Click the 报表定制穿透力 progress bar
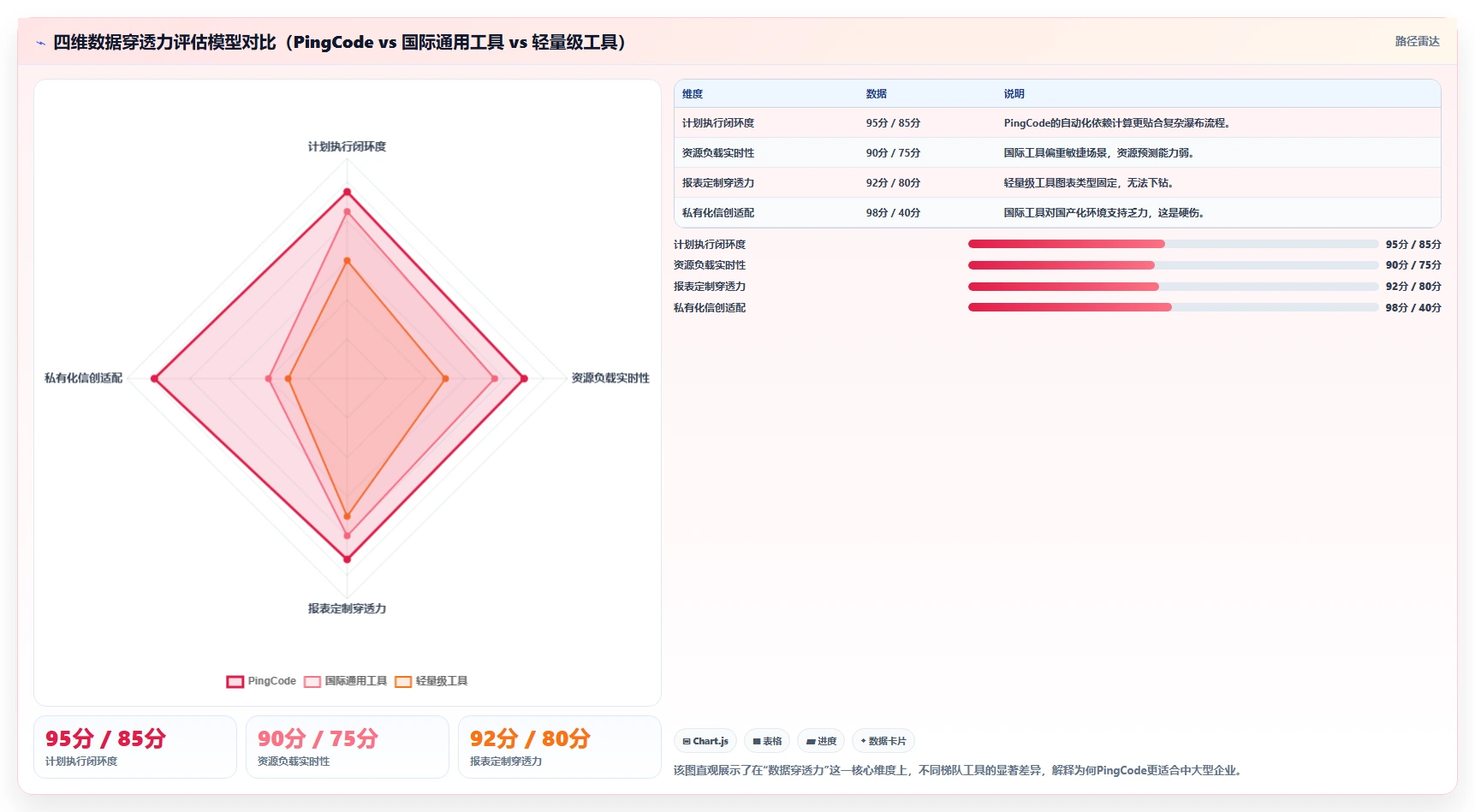The image size is (1475, 812). click(x=1173, y=287)
